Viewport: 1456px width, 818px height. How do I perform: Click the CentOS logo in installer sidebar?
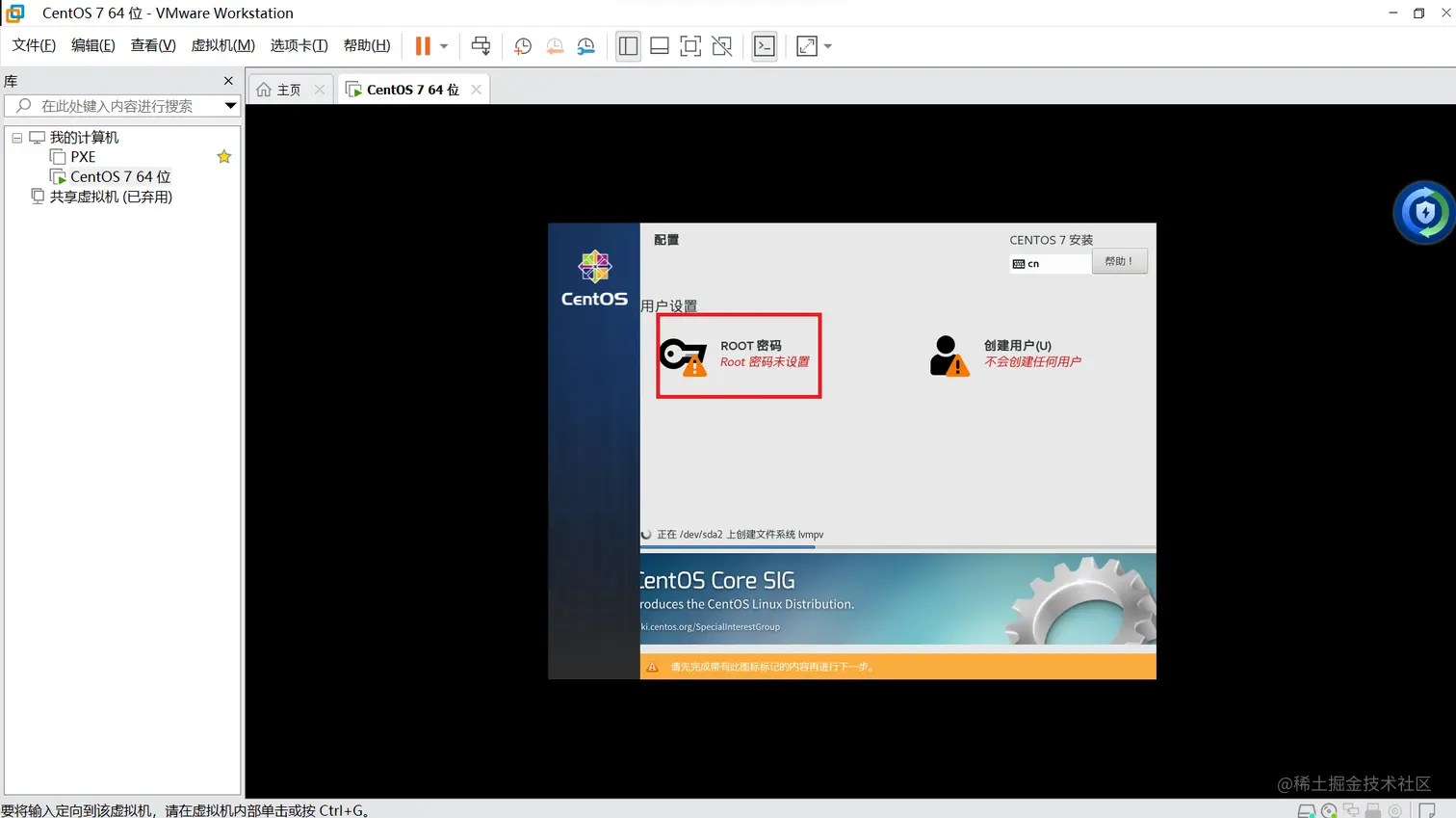(x=594, y=278)
